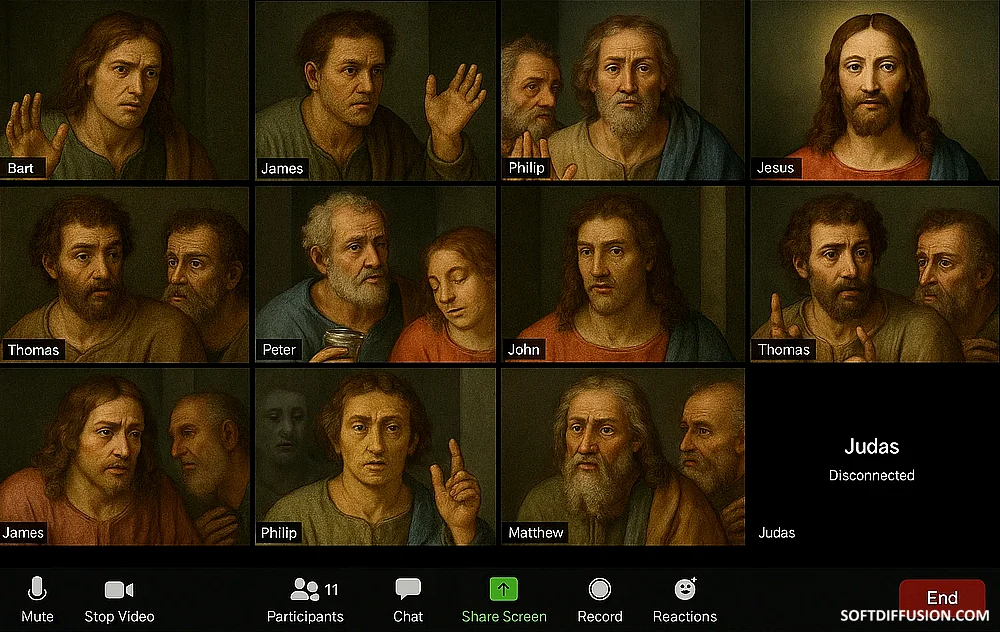This screenshot has width=1000, height=632.
Task: Select the Jesus video tile
Action: click(875, 90)
